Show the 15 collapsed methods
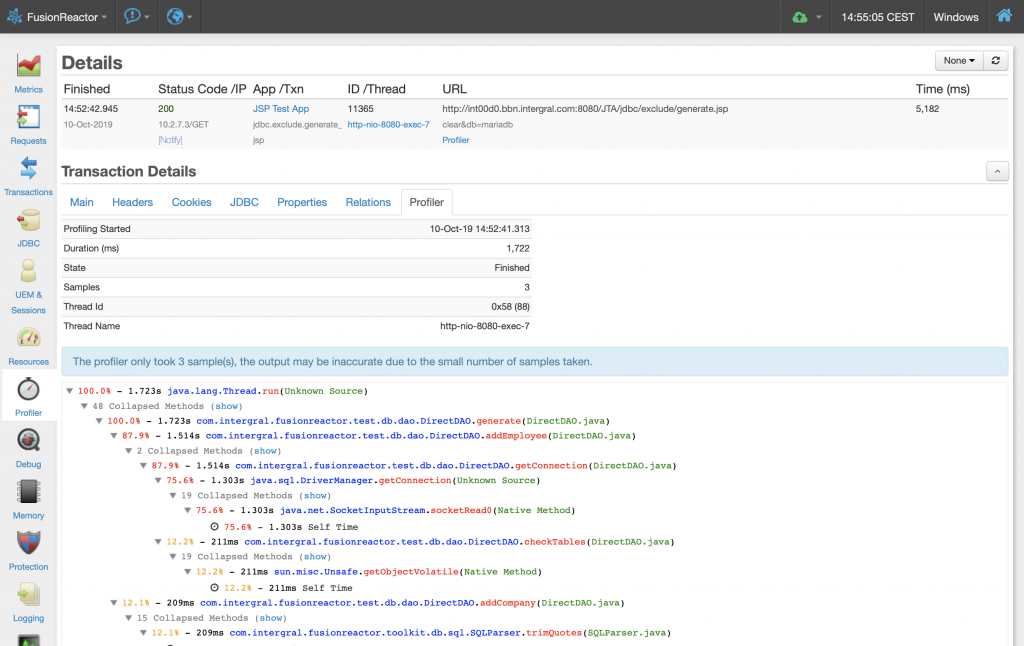This screenshot has width=1024, height=646. [271, 618]
